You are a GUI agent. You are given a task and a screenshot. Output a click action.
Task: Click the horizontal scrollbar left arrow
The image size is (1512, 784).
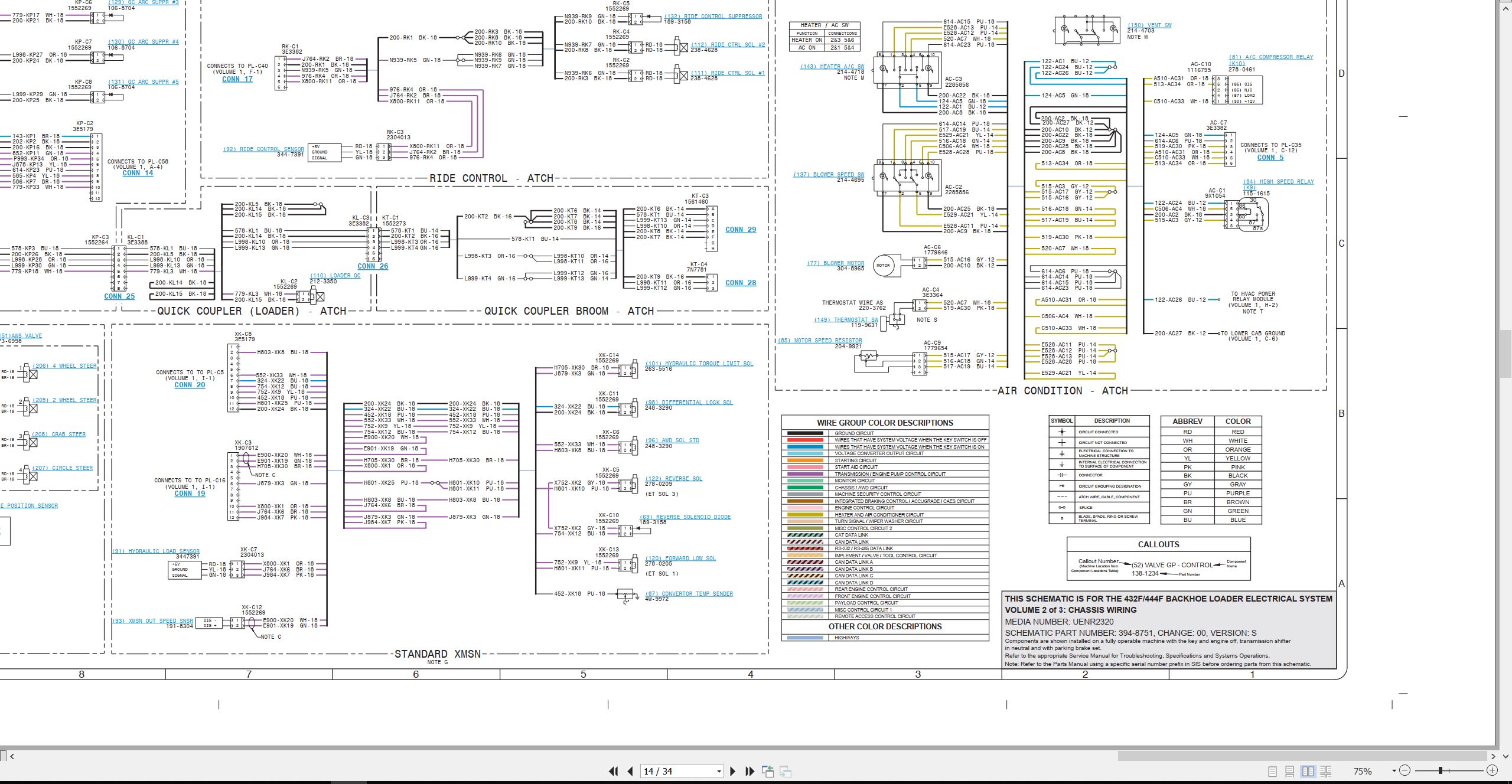tap(12, 756)
